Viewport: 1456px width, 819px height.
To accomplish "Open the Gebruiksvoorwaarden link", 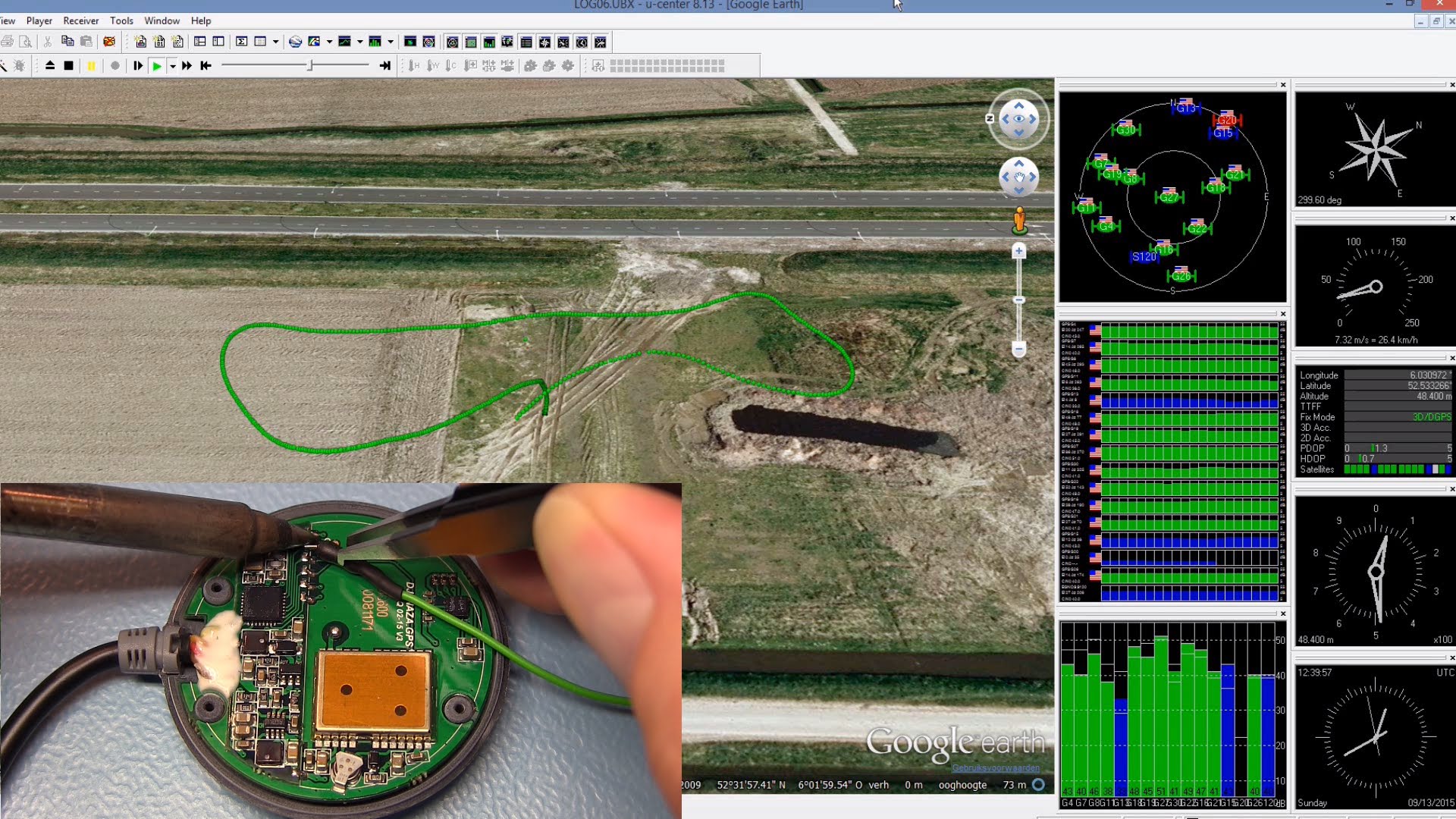I will click(996, 767).
